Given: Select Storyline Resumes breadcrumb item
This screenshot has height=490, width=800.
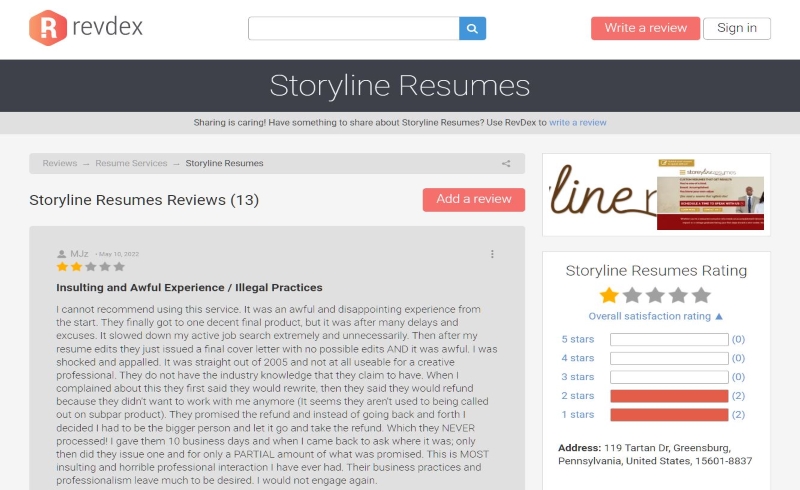Looking at the screenshot, I should pyautogui.click(x=224, y=163).
